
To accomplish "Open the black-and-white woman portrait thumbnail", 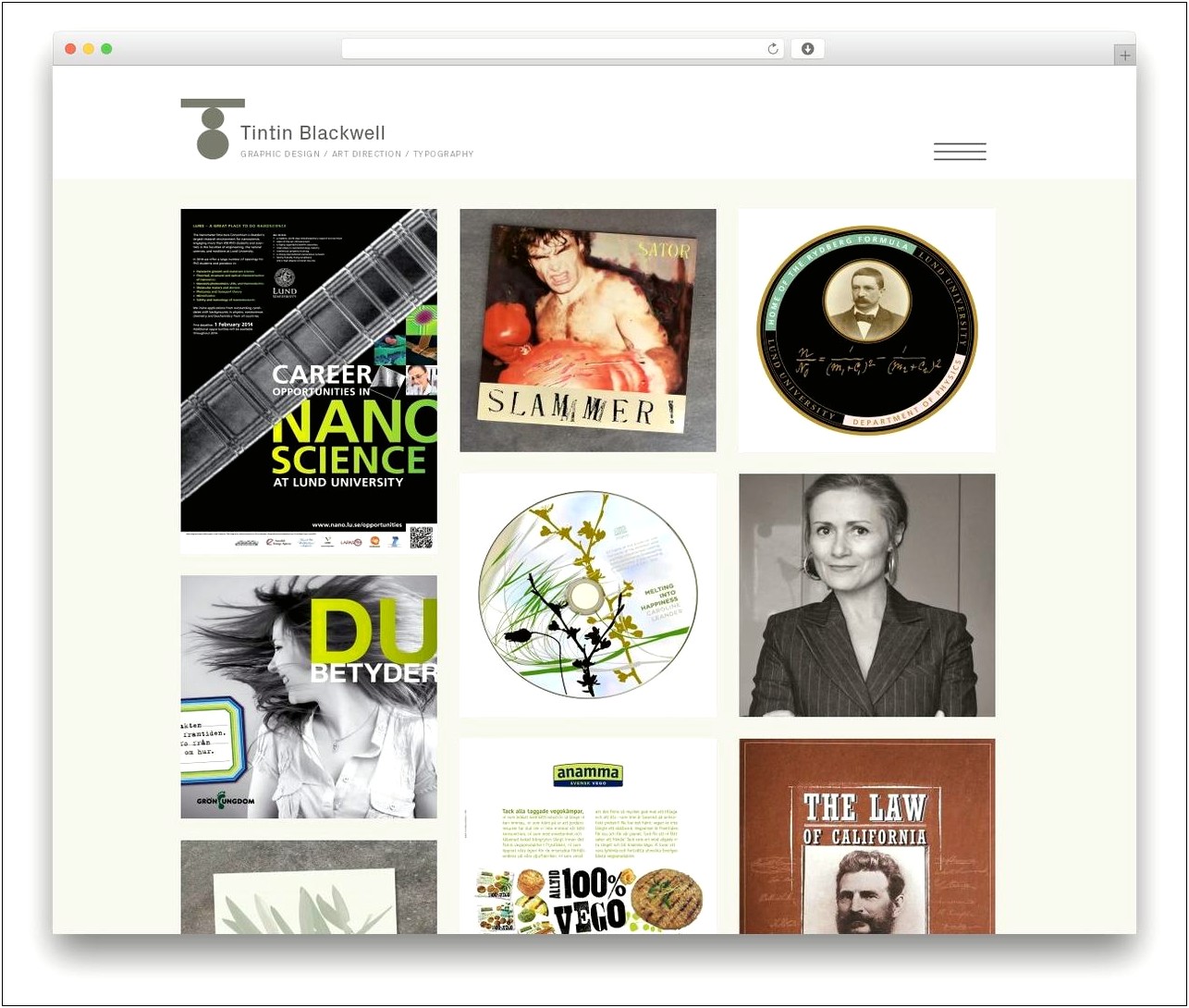I will [867, 595].
